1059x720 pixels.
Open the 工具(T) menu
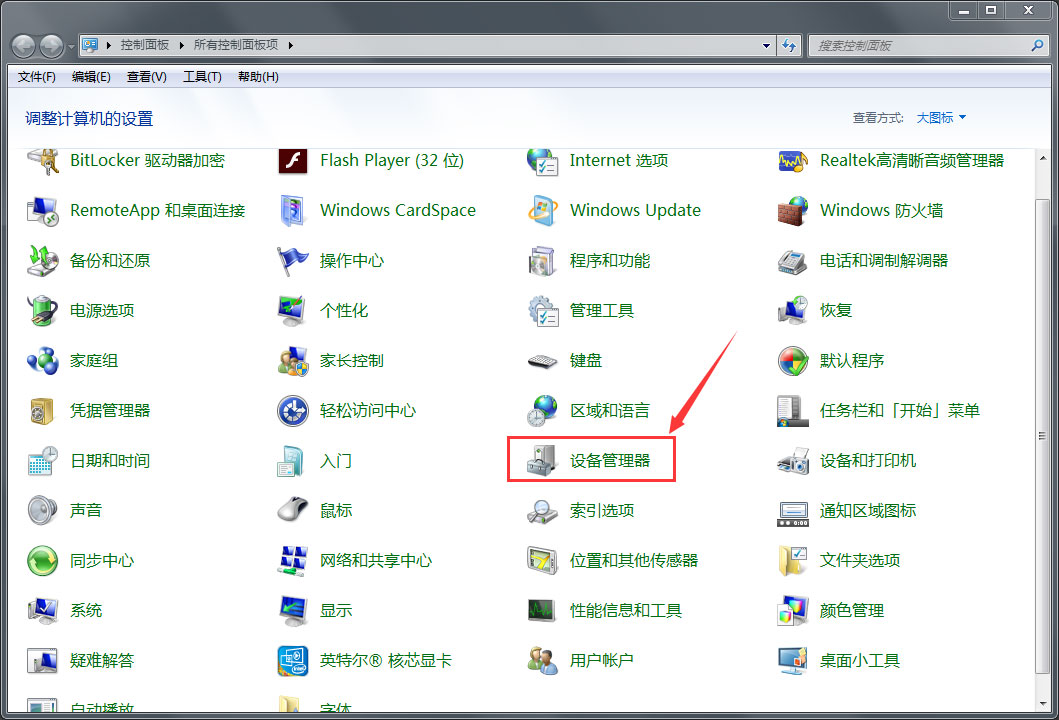coord(201,77)
